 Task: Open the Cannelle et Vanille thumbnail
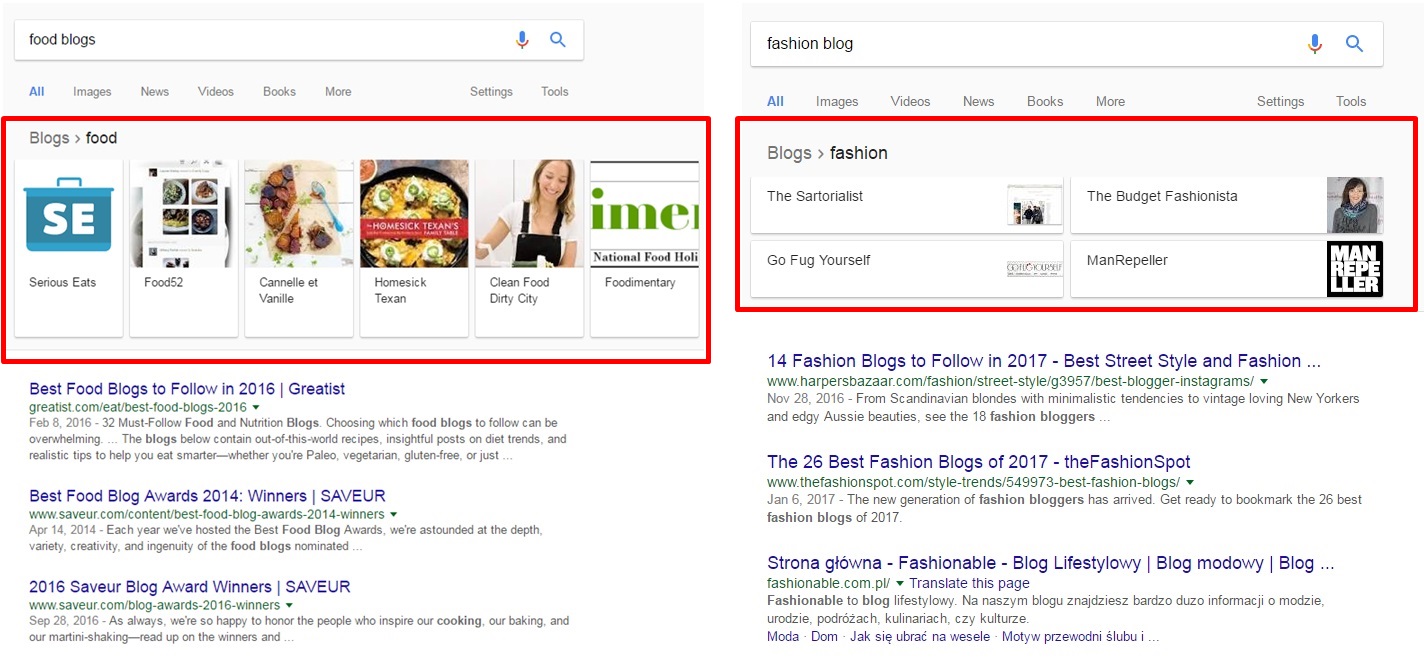[299, 214]
